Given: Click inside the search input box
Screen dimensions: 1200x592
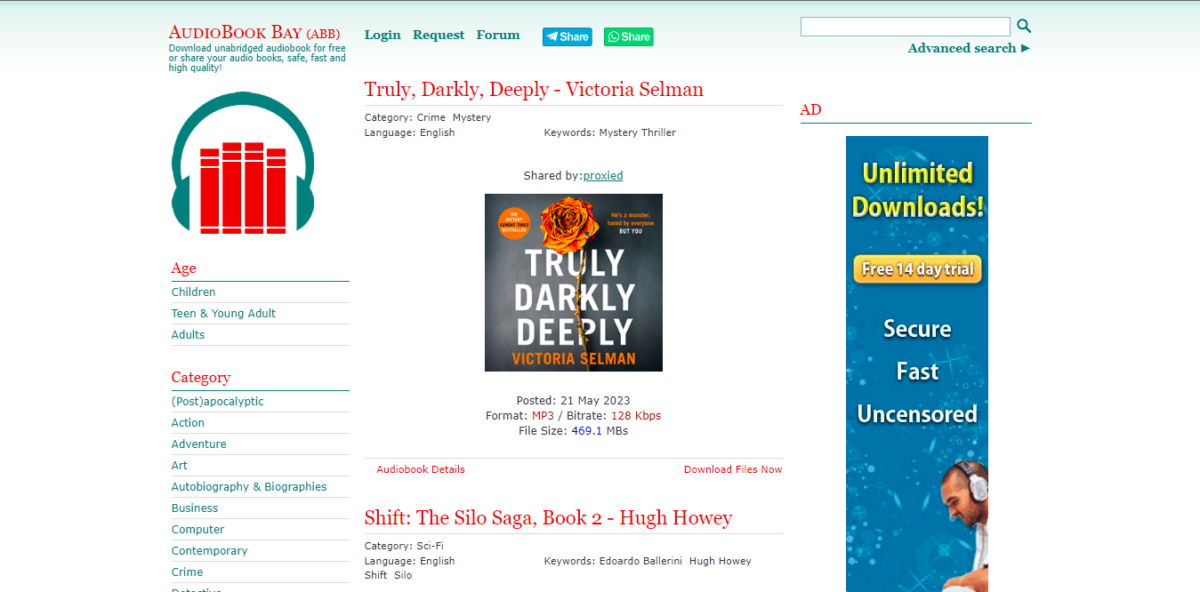Looking at the screenshot, I should (x=903, y=26).
